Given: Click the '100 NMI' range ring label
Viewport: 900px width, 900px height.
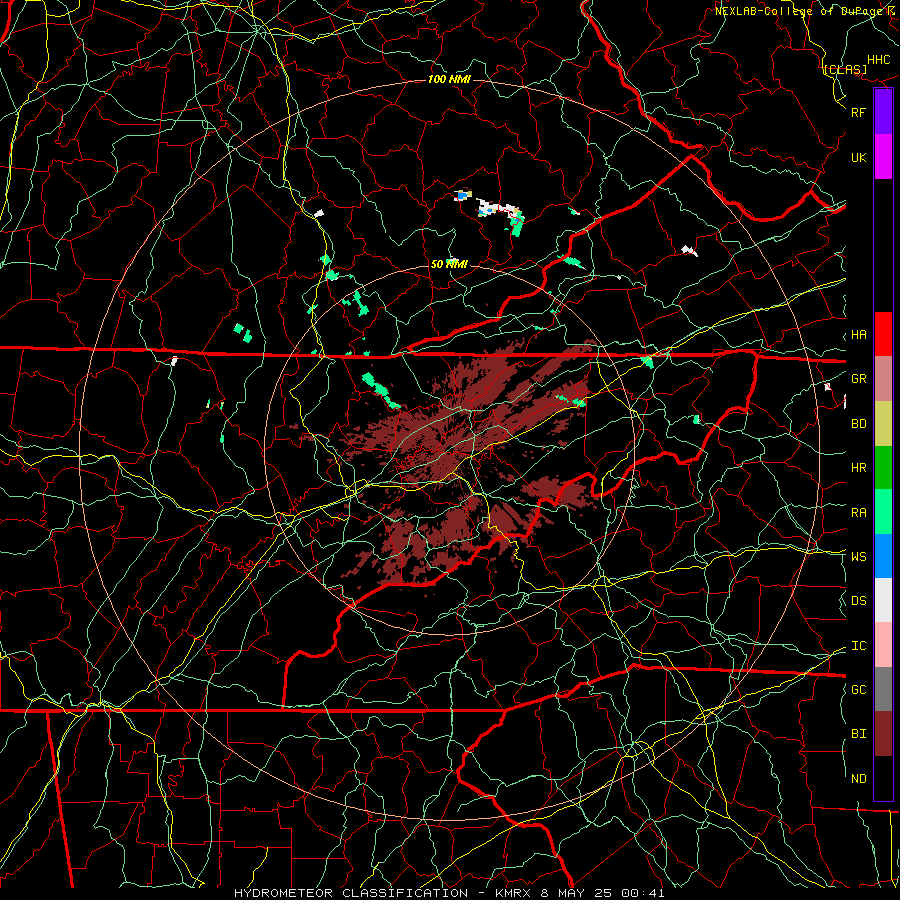Looking at the screenshot, I should click(449, 79).
